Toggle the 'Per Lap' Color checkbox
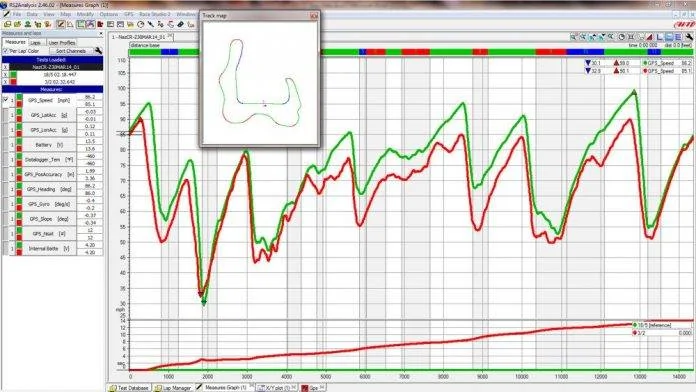Viewport: 696px width, 392px height. [x=5, y=51]
